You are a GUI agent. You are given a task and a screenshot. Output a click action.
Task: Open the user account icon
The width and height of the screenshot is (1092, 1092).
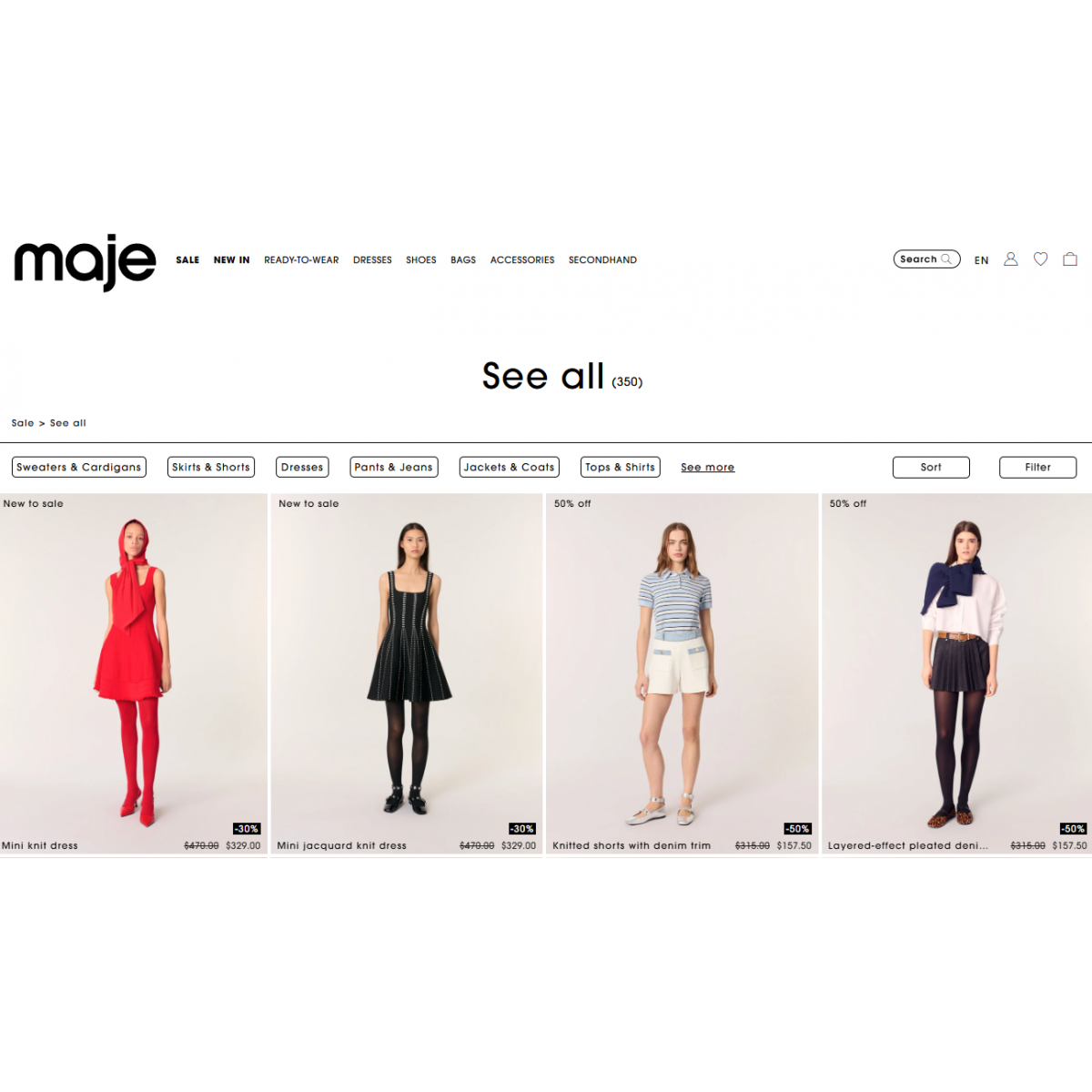pos(1010,259)
